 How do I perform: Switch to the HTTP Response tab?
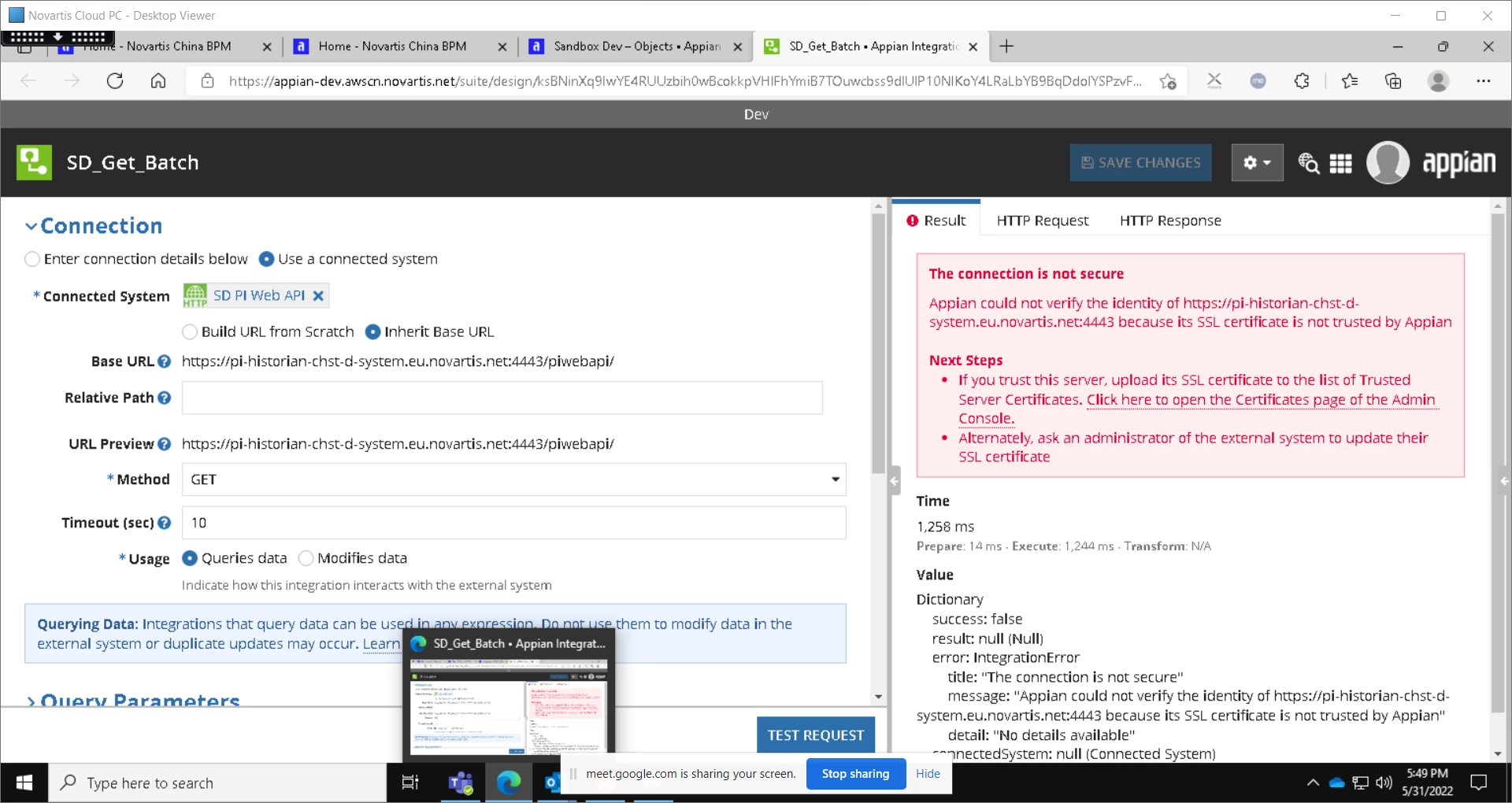point(1170,220)
